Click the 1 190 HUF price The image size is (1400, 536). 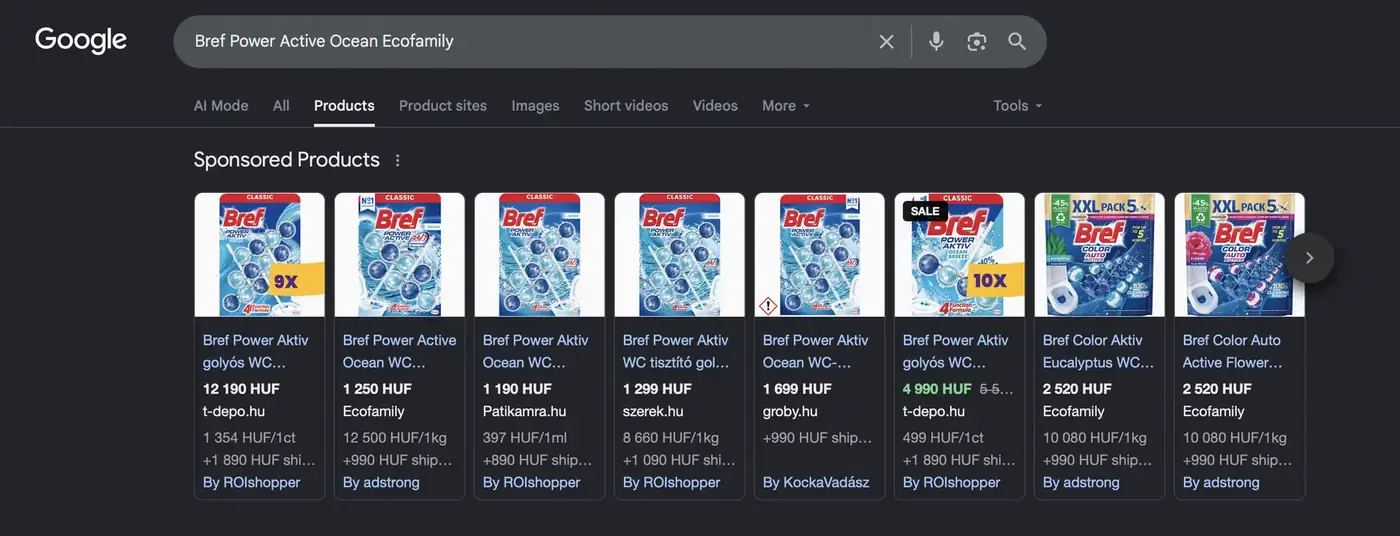pos(517,389)
